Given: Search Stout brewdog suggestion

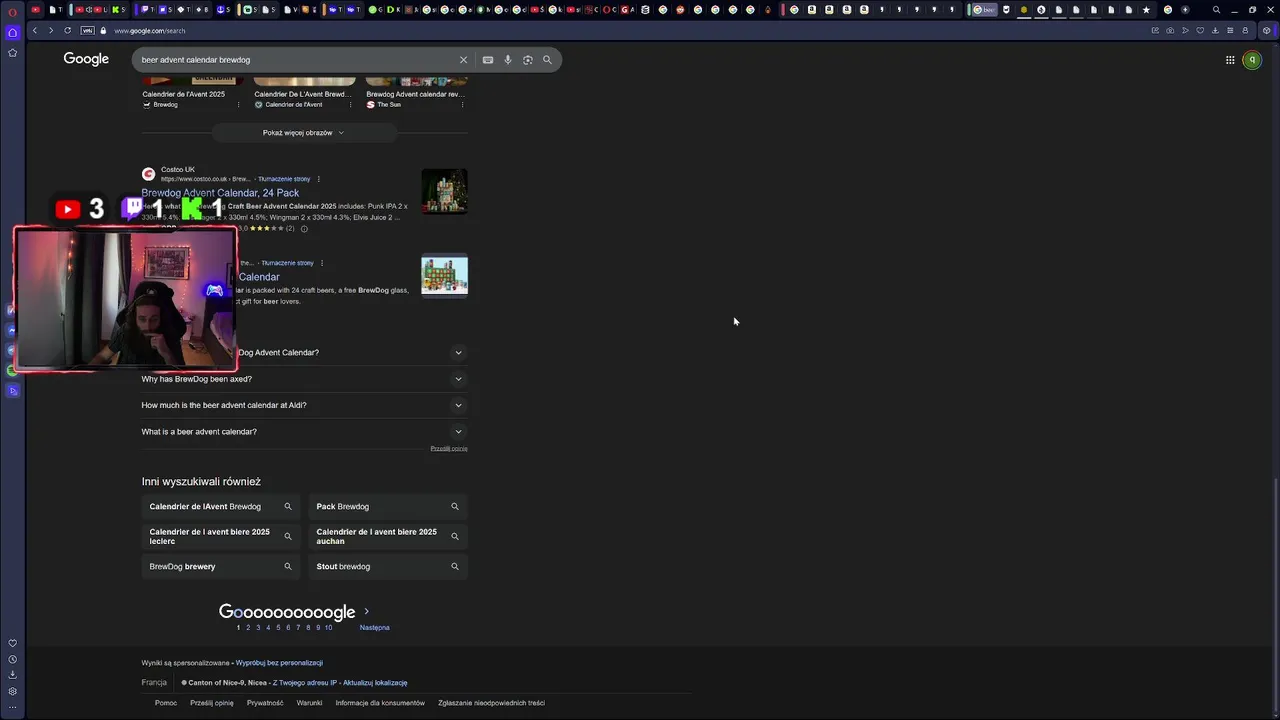Looking at the screenshot, I should point(388,566).
